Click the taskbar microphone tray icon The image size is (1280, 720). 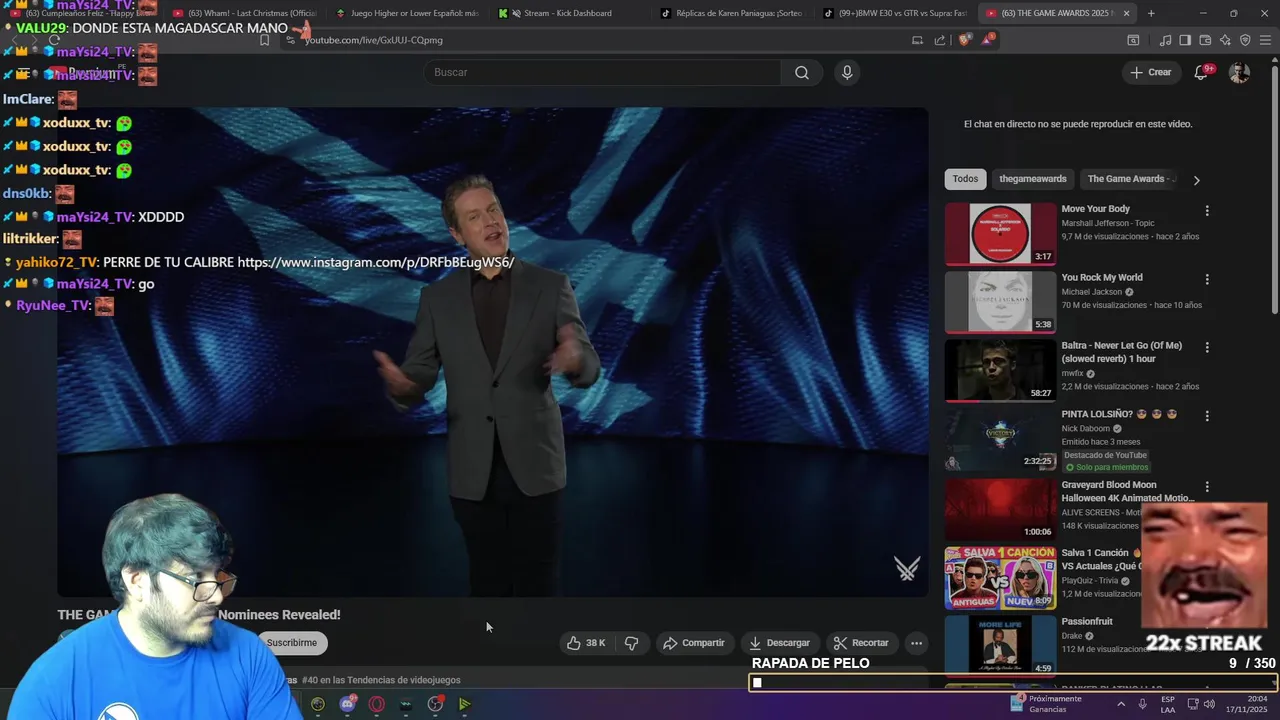[x=1142, y=704]
